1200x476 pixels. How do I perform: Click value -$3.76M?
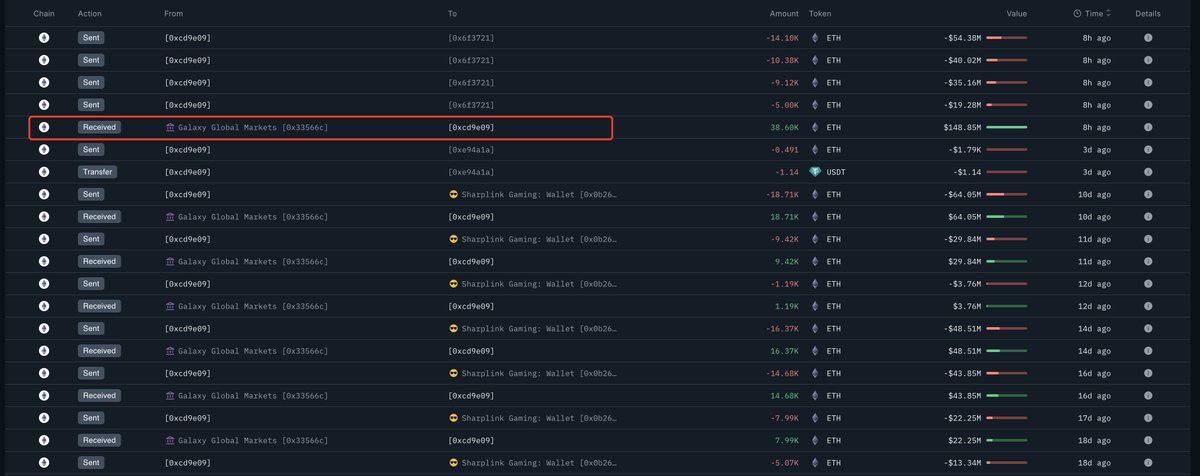[x=964, y=283]
